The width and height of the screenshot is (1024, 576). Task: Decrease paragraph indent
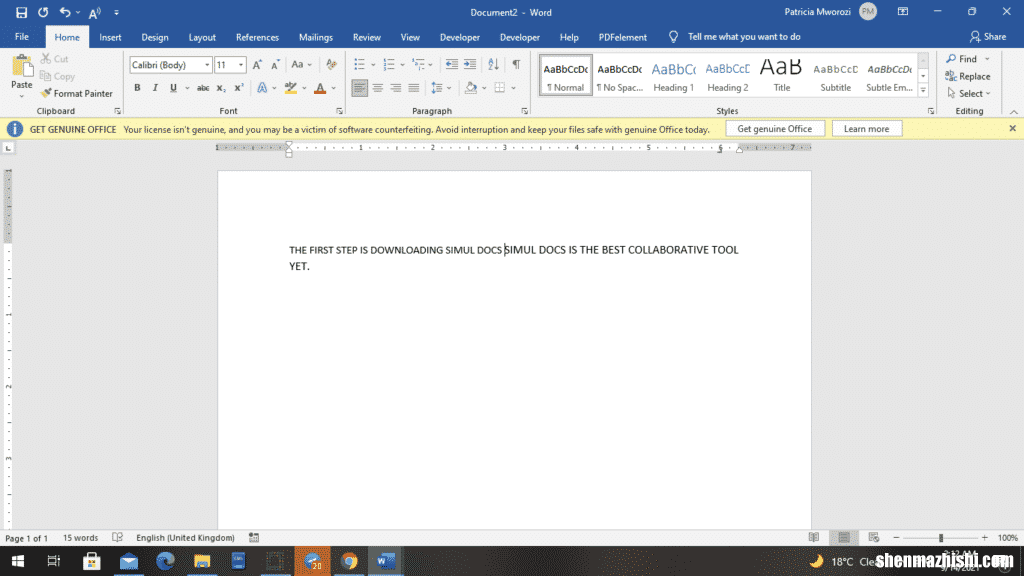451,64
